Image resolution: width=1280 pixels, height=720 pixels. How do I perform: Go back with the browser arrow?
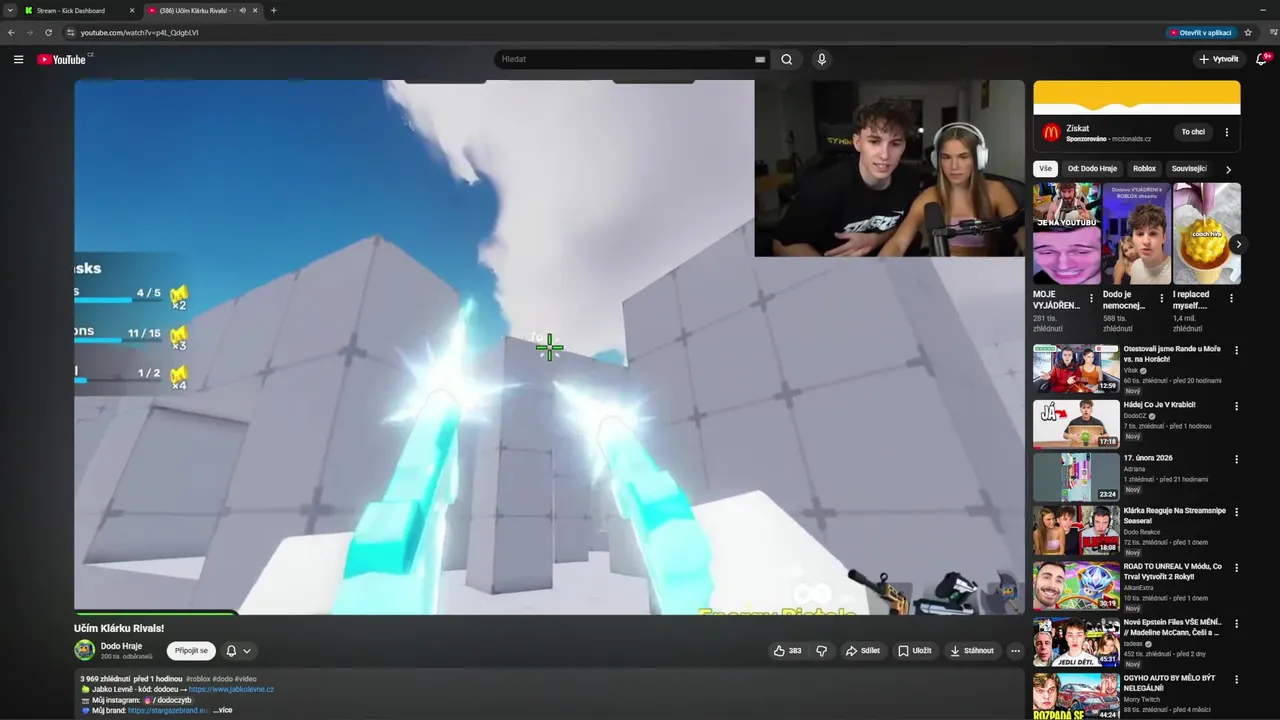coord(11,32)
